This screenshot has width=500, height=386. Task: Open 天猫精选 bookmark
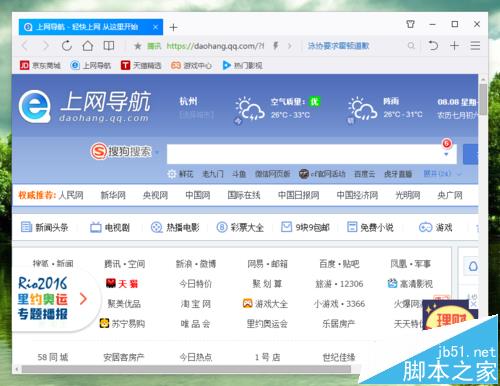(141, 65)
